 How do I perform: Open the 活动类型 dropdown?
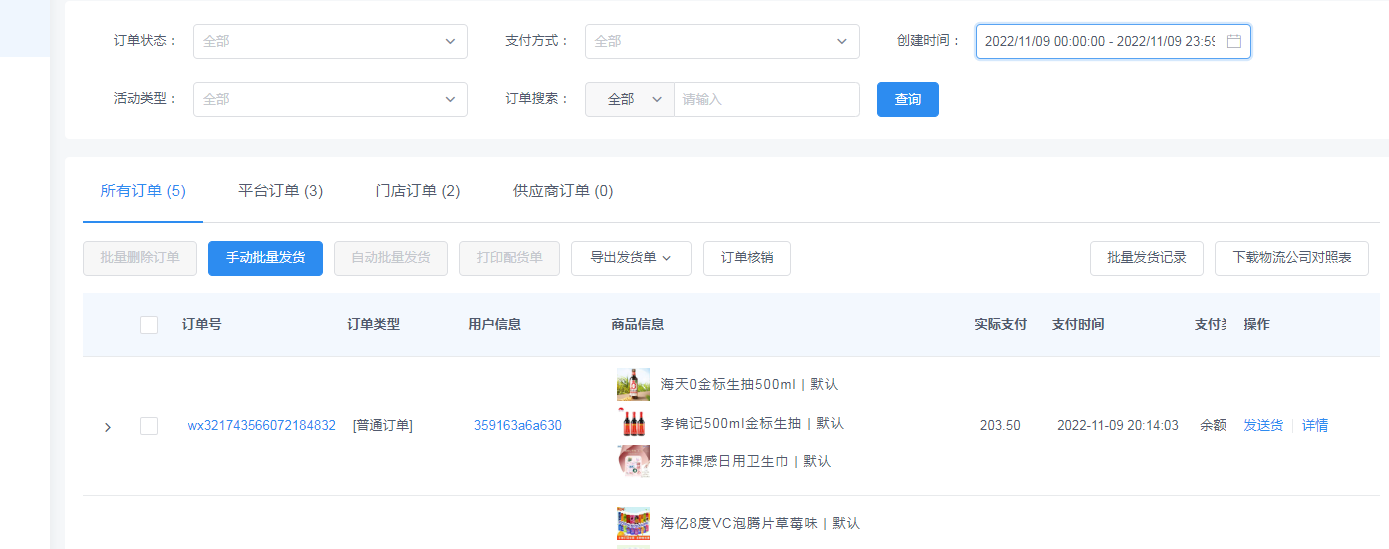click(330, 99)
